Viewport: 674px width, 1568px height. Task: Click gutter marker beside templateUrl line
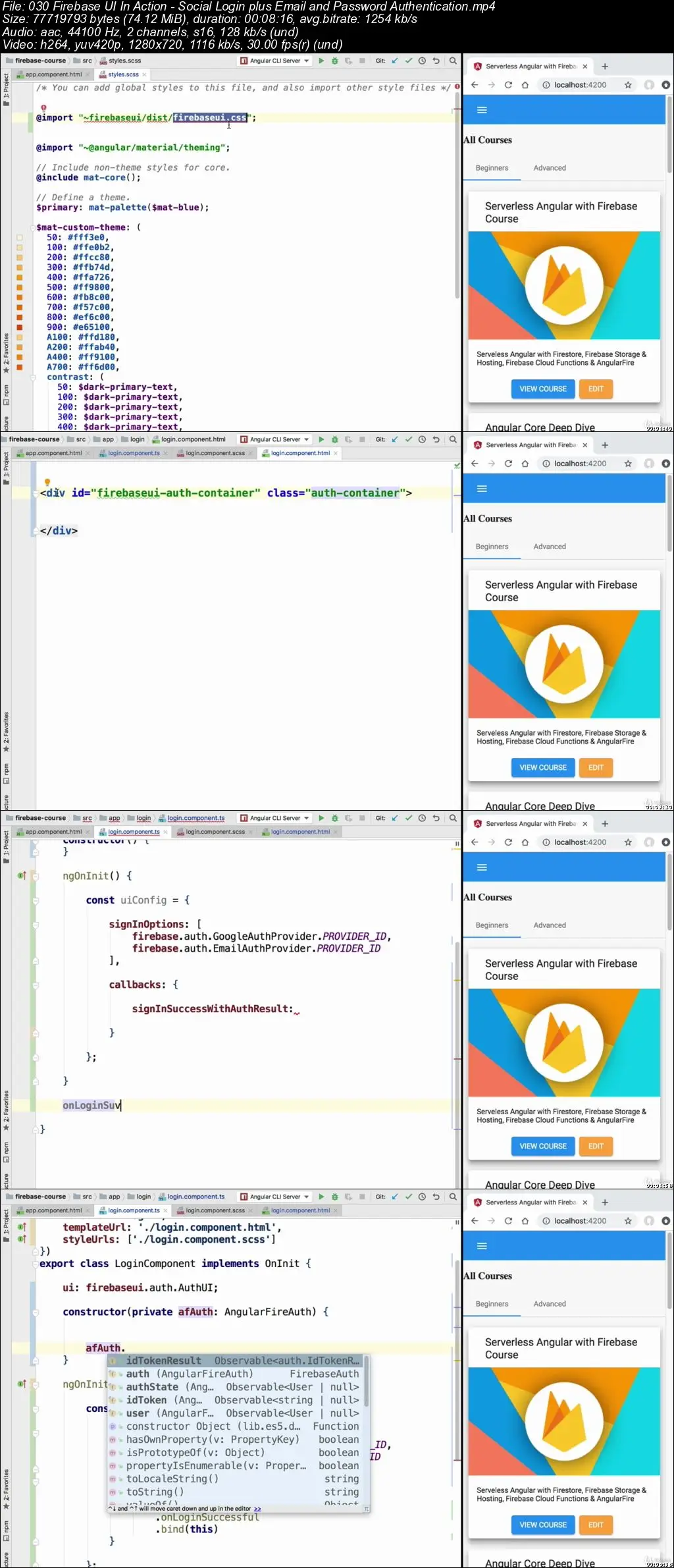(x=22, y=1227)
